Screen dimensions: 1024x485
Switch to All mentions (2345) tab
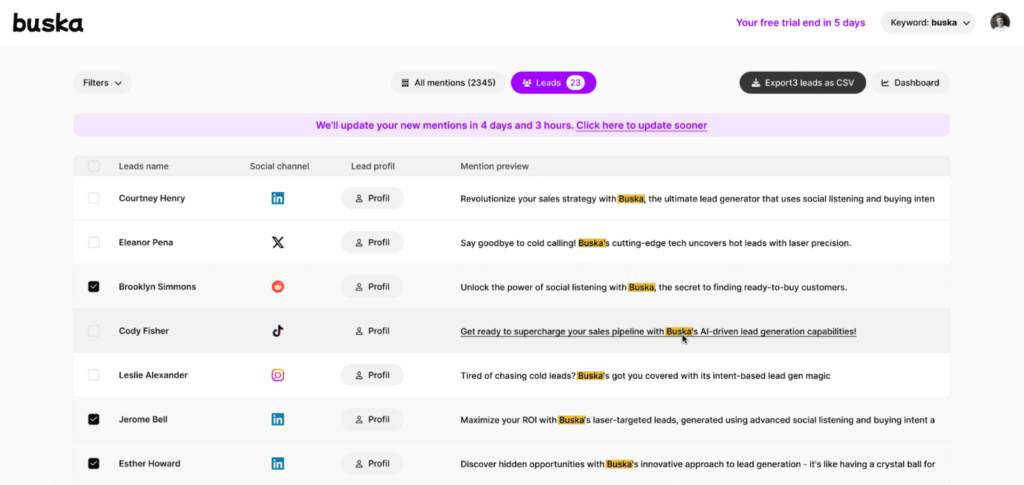point(448,83)
